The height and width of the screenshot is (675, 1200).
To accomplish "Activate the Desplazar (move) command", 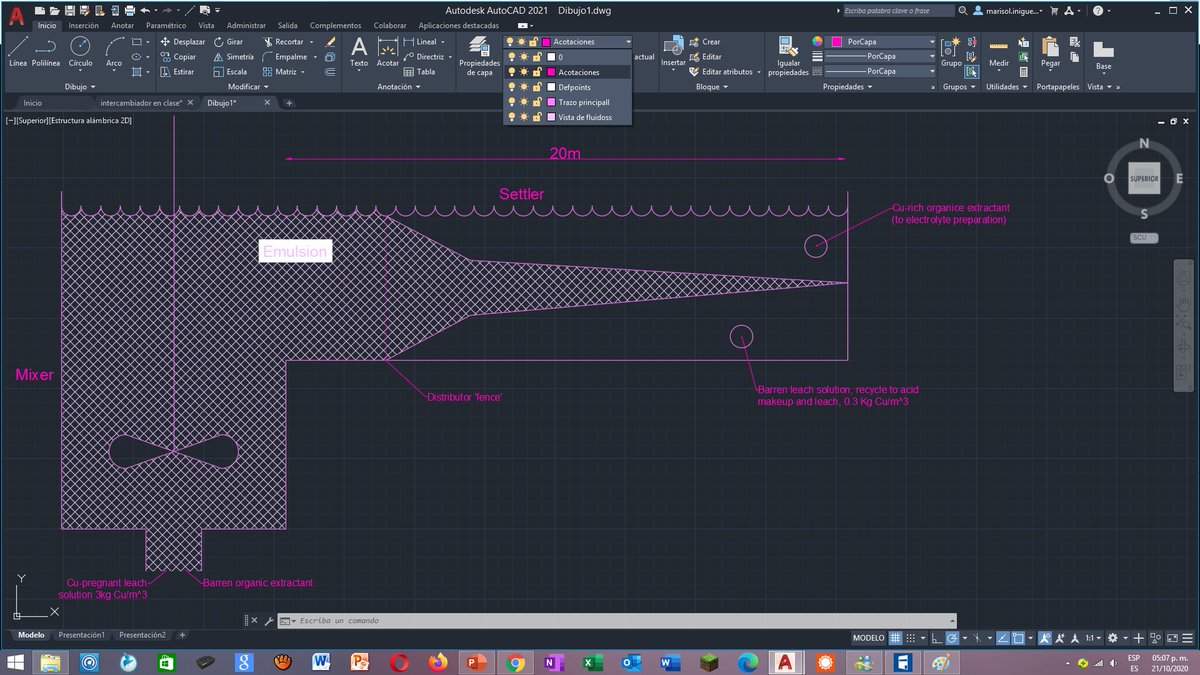I will [182, 42].
